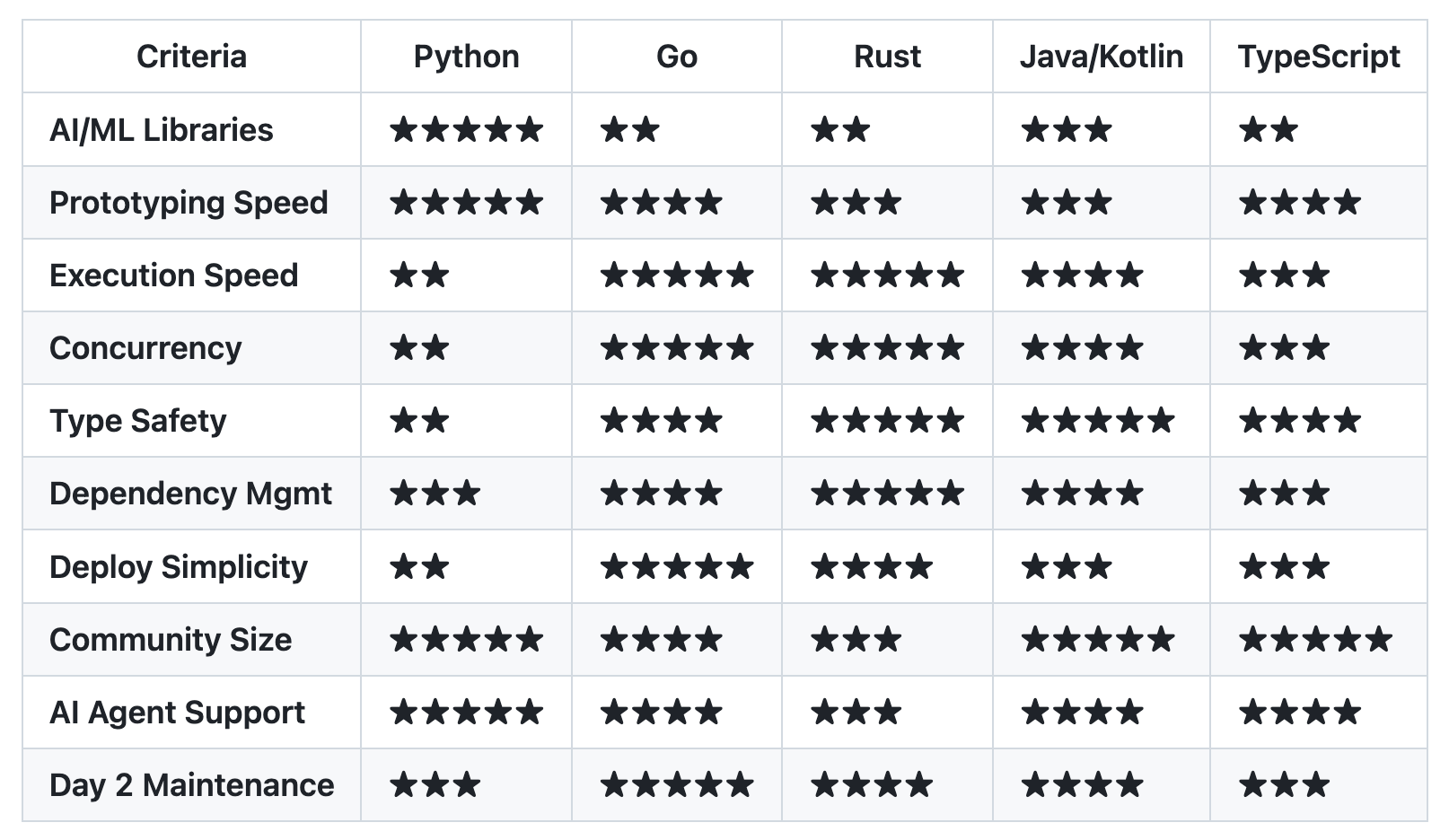The height and width of the screenshot is (840, 1449).
Task: Click the Prototyping Speed row label
Action: pyautogui.click(x=189, y=203)
